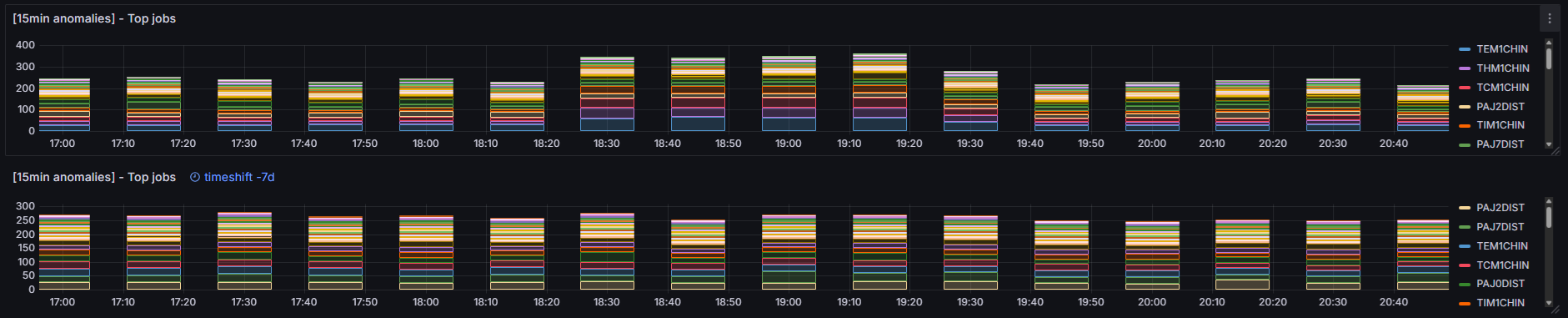
Task: Click TIM1CHIN label in bottom legend
Action: pyautogui.click(x=1500, y=303)
